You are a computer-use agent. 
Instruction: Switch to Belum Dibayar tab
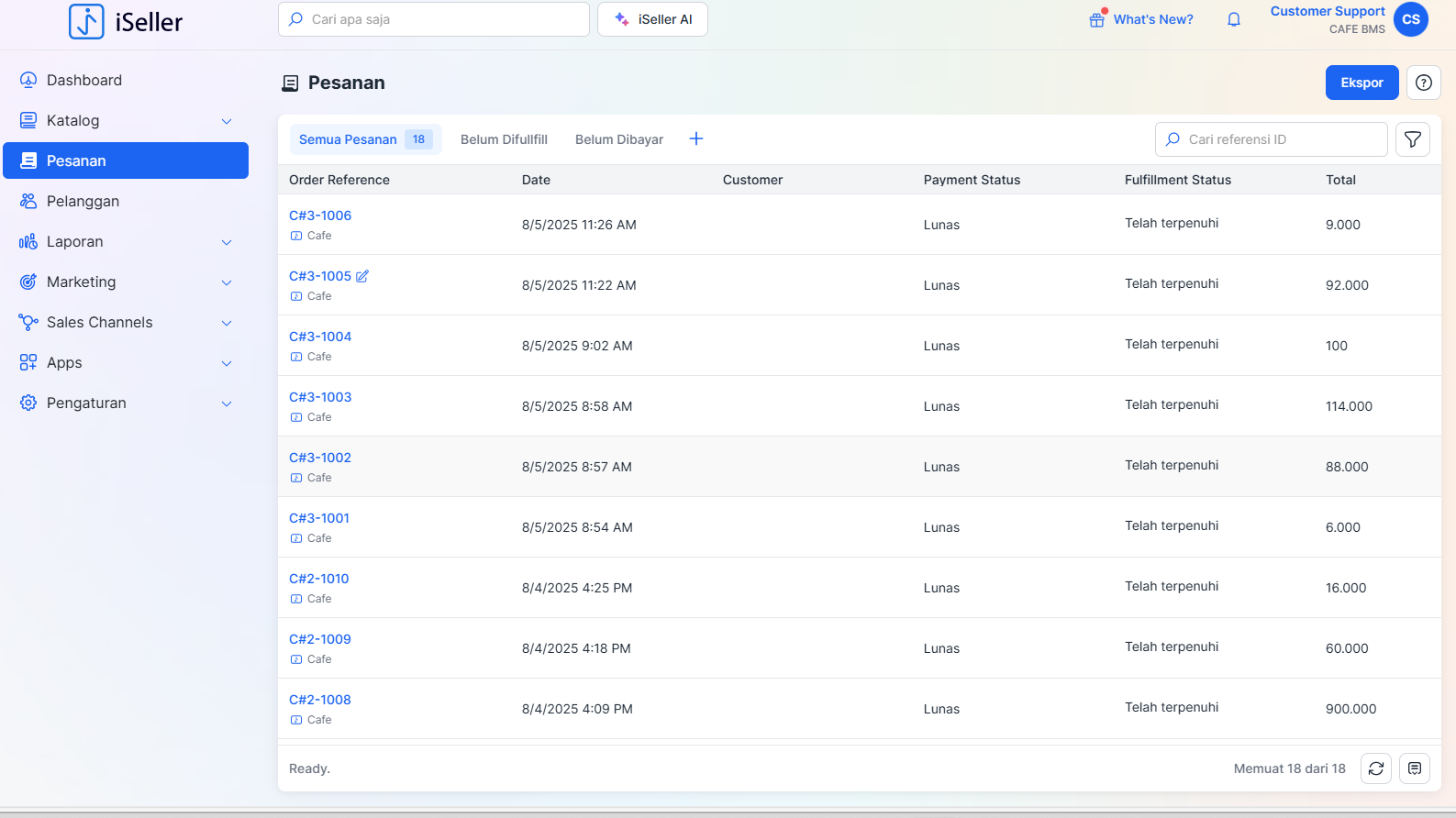[619, 139]
